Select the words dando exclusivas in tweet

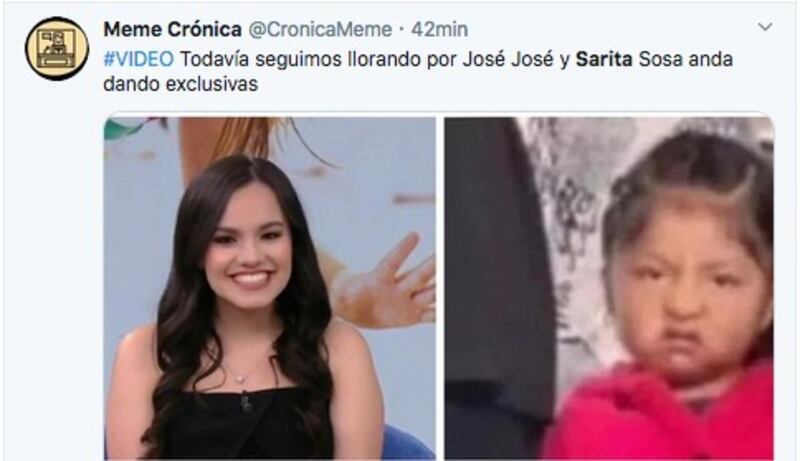181,84
